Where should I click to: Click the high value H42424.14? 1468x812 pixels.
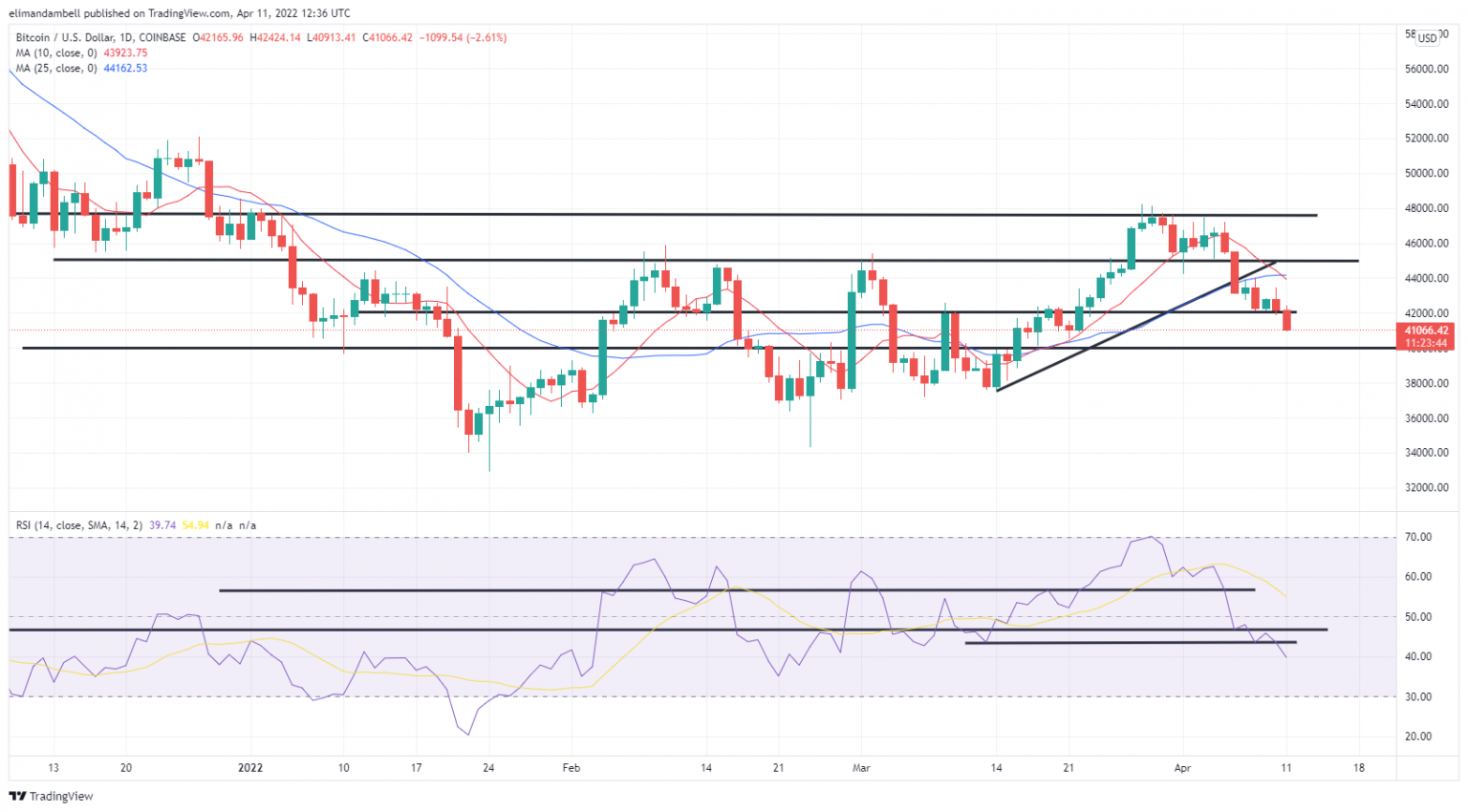(x=275, y=37)
